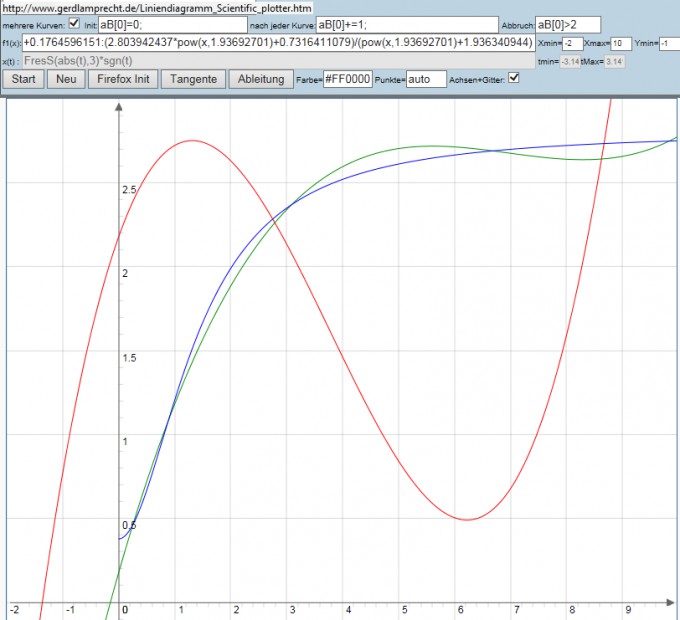Select the x(t) FresS formula field
Image resolution: width=680 pixels, height=620 pixels.
click(x=276, y=61)
